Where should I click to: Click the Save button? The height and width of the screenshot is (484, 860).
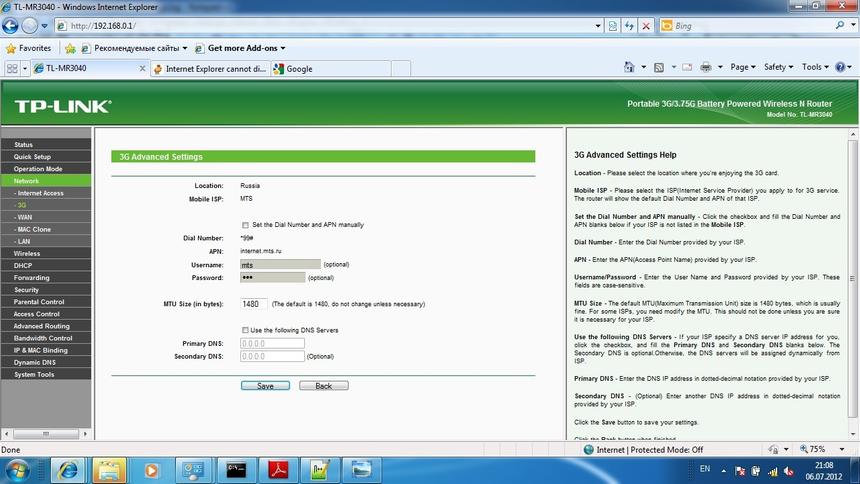[x=265, y=385]
